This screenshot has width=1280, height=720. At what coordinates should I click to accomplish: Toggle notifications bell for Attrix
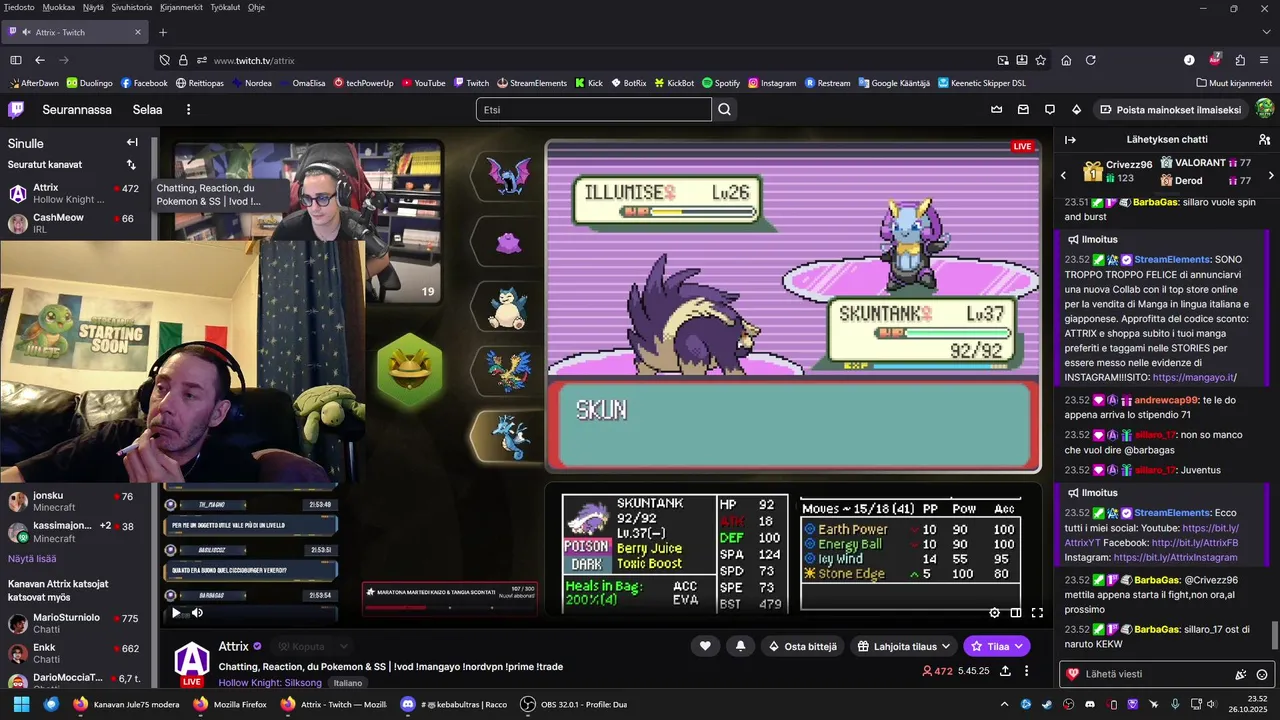coord(740,646)
